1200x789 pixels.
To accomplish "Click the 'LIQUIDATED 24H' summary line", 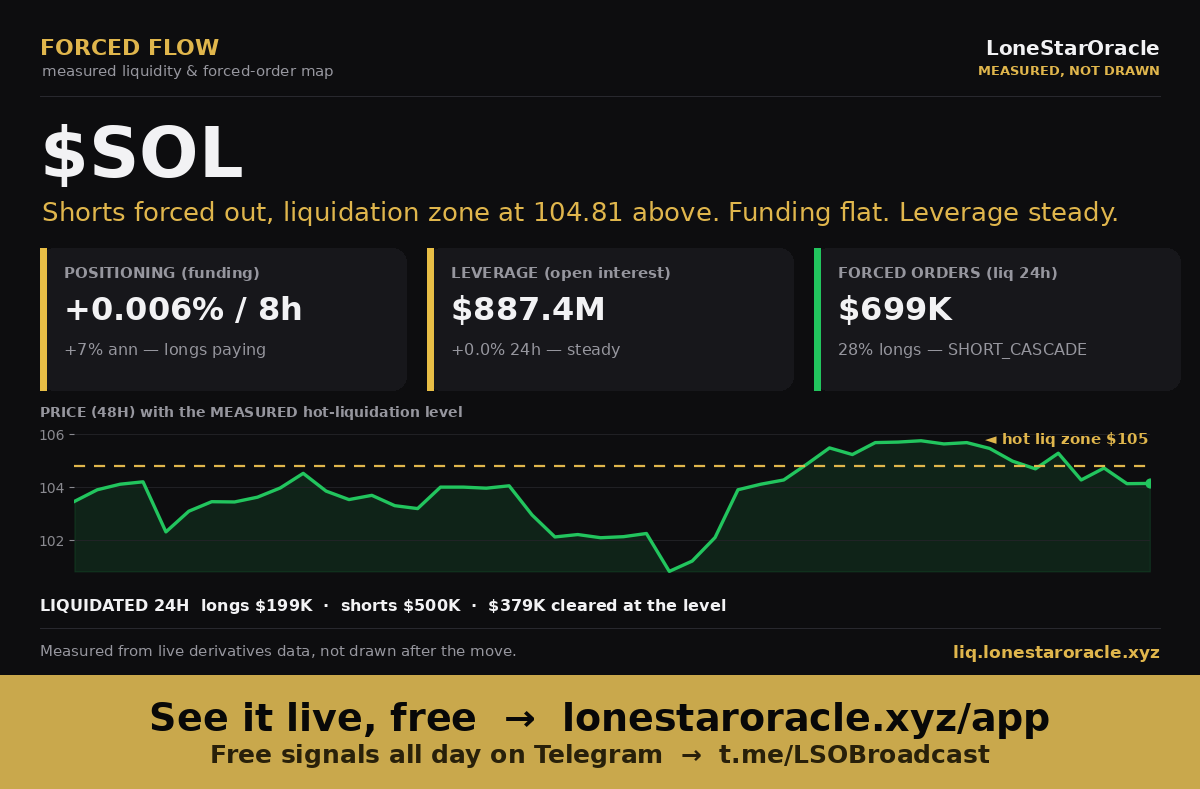I will point(383,606).
